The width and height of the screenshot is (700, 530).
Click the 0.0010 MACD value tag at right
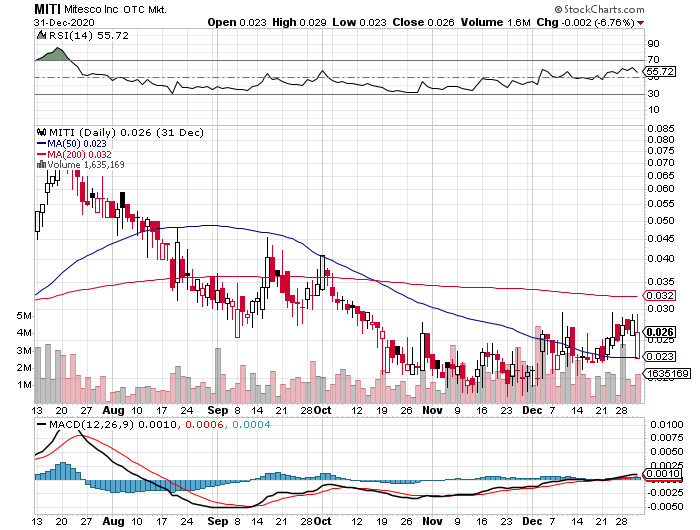(x=662, y=474)
